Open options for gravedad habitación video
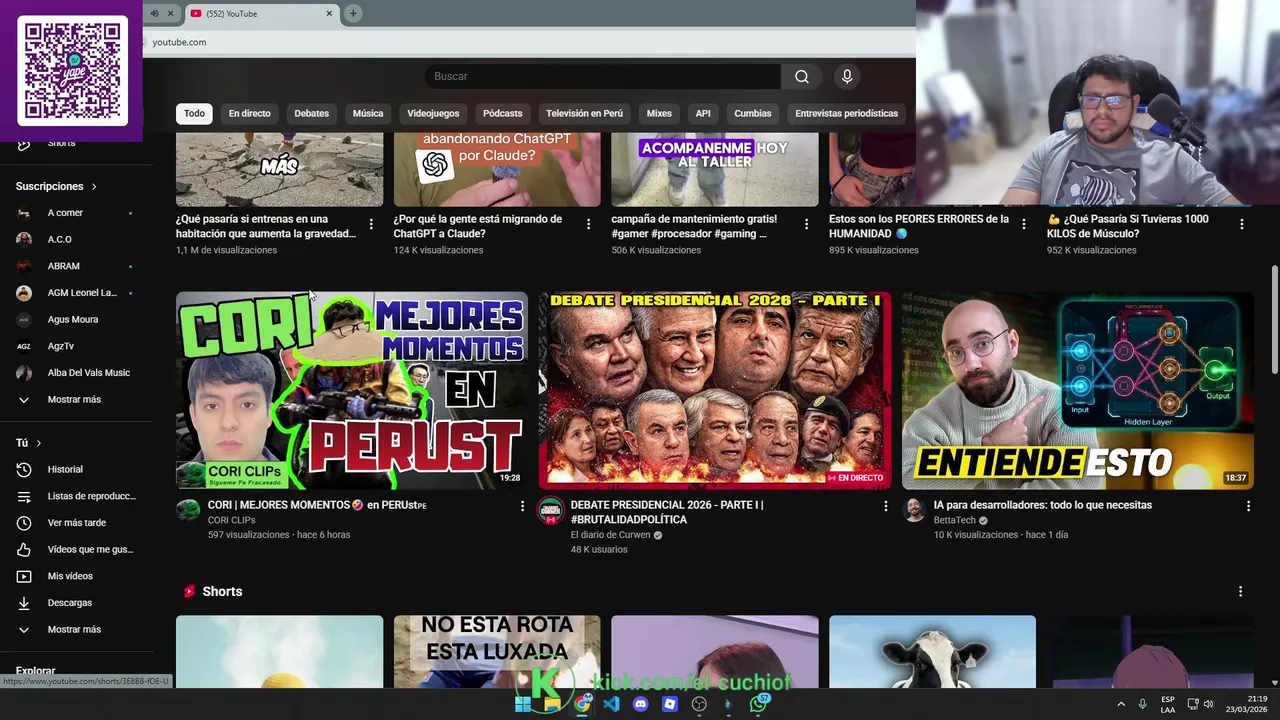 click(371, 224)
